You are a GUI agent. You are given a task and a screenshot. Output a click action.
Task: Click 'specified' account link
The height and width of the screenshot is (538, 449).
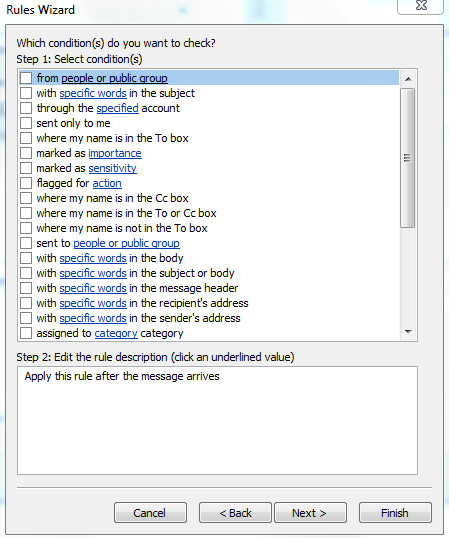click(118, 108)
